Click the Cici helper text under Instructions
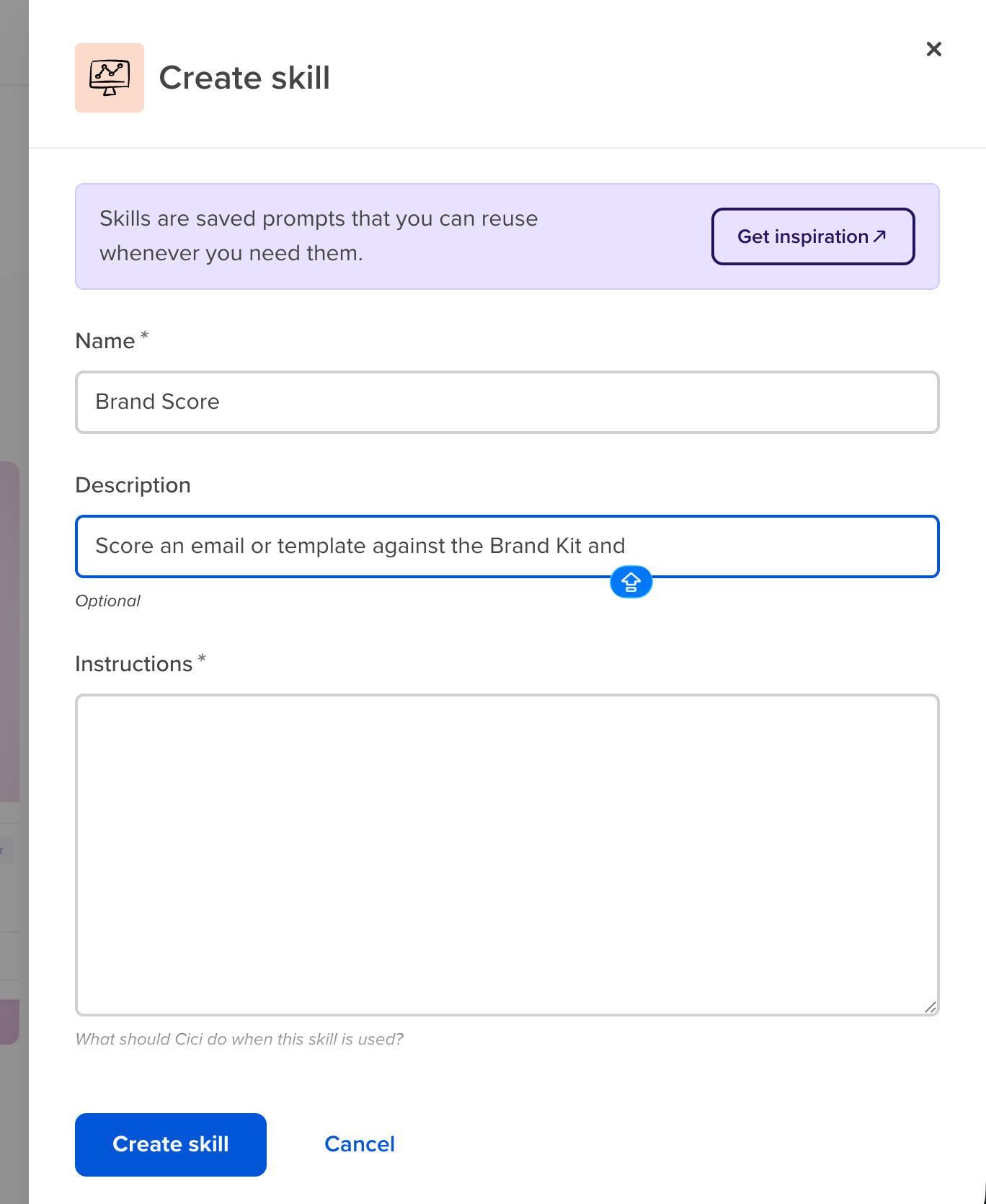This screenshot has height=1204, width=986. coord(239,1039)
